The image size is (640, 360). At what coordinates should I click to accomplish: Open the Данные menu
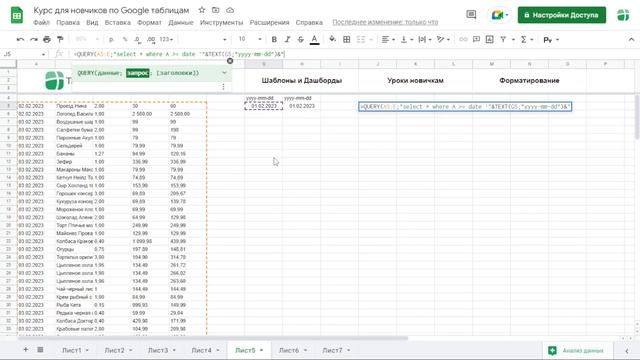click(x=181, y=22)
